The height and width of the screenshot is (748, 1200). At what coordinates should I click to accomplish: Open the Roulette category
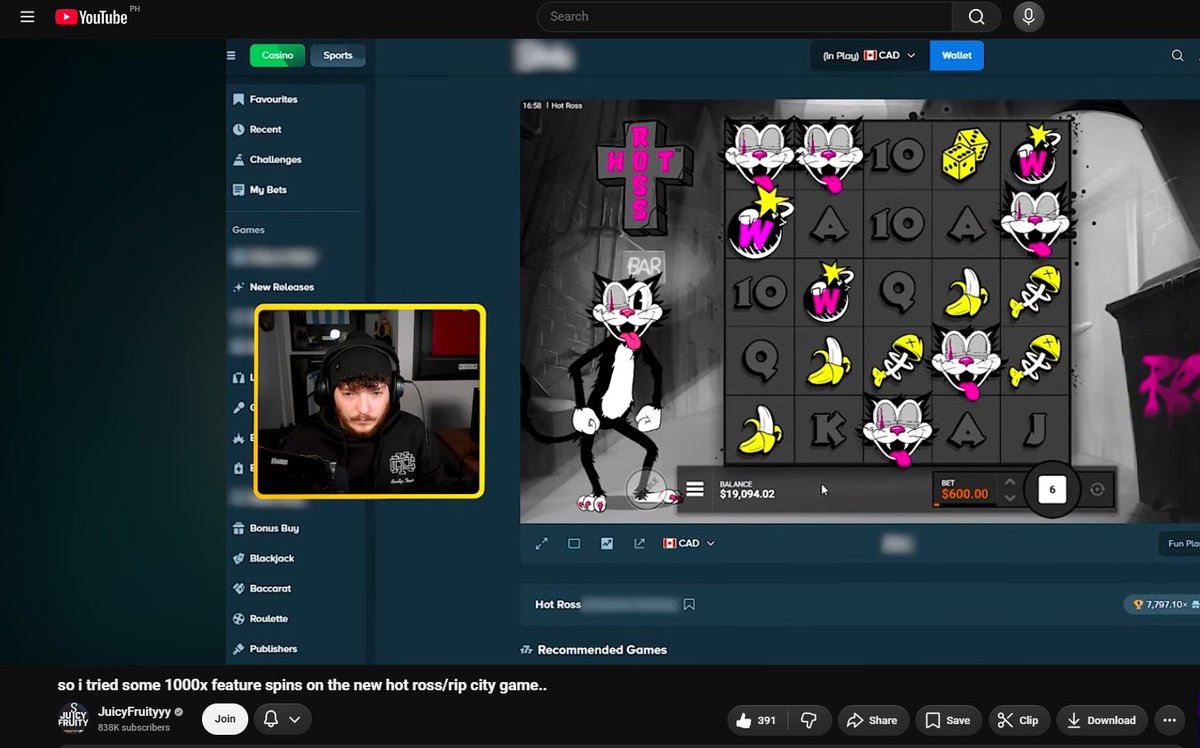260,618
